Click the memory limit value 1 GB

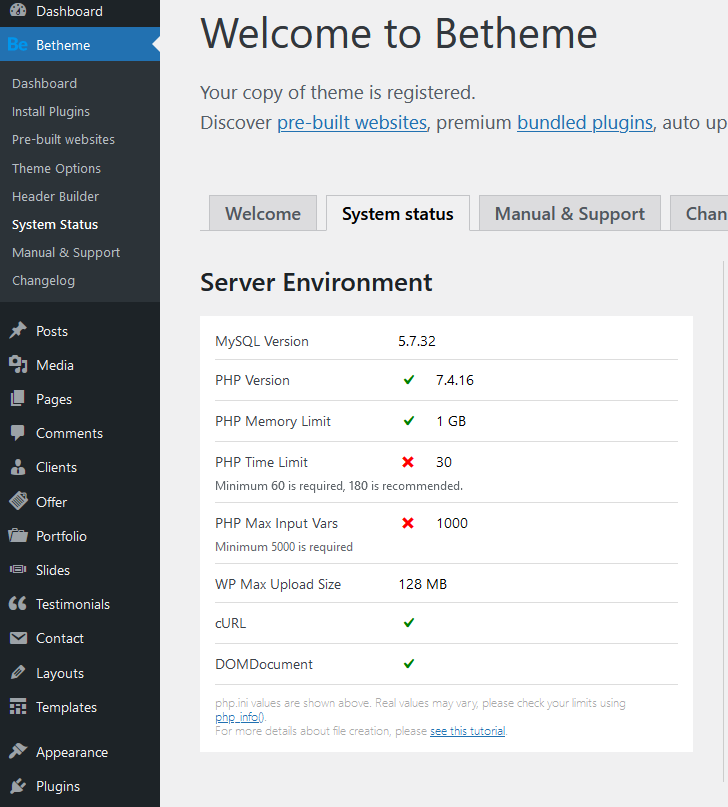pos(451,420)
